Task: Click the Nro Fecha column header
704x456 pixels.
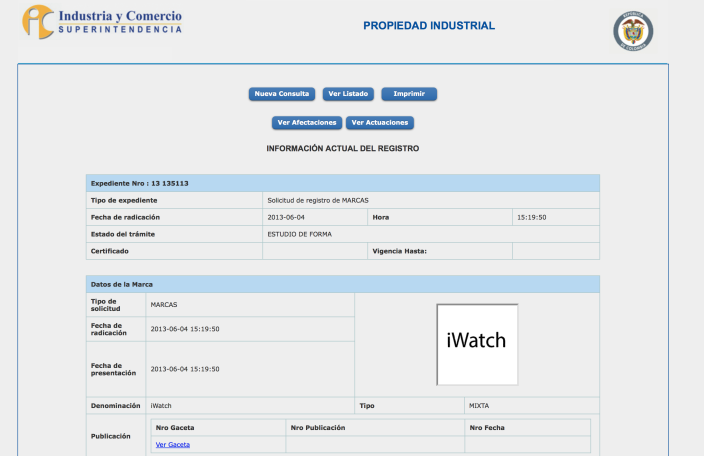Action: tap(487, 428)
